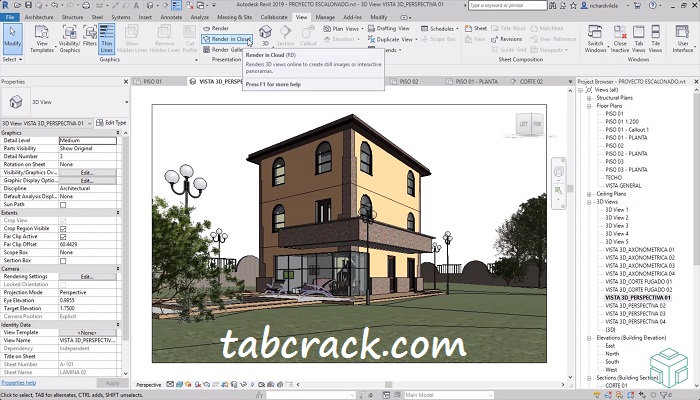Toggle Thin Lines display
Image resolution: width=700 pixels, height=400 pixels.
coord(106,39)
